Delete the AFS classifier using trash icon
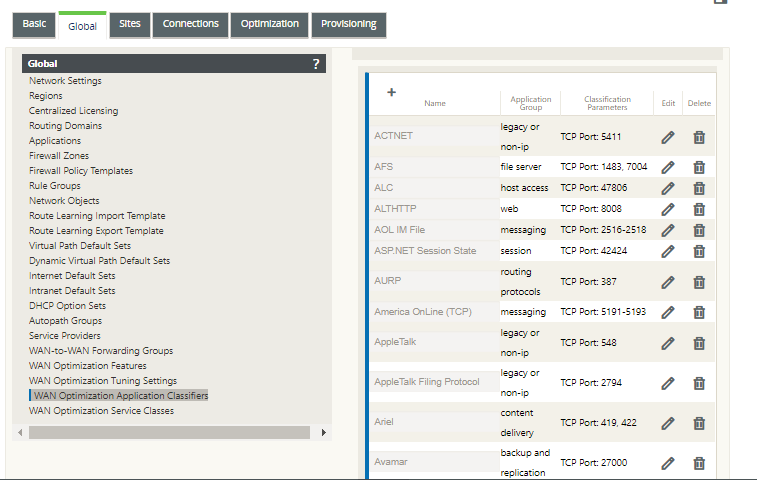Screen dimensions: 757x480 tap(699, 168)
